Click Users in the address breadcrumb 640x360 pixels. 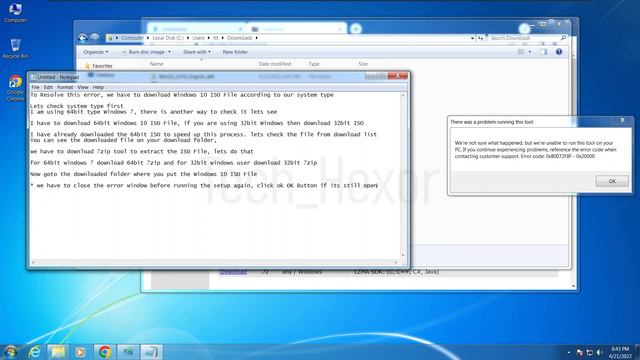[198, 38]
